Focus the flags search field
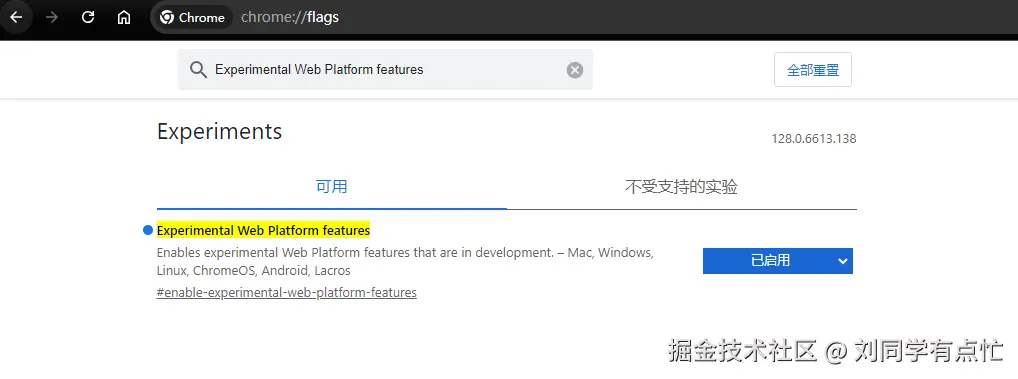The width and height of the screenshot is (1018, 379). coord(385,69)
